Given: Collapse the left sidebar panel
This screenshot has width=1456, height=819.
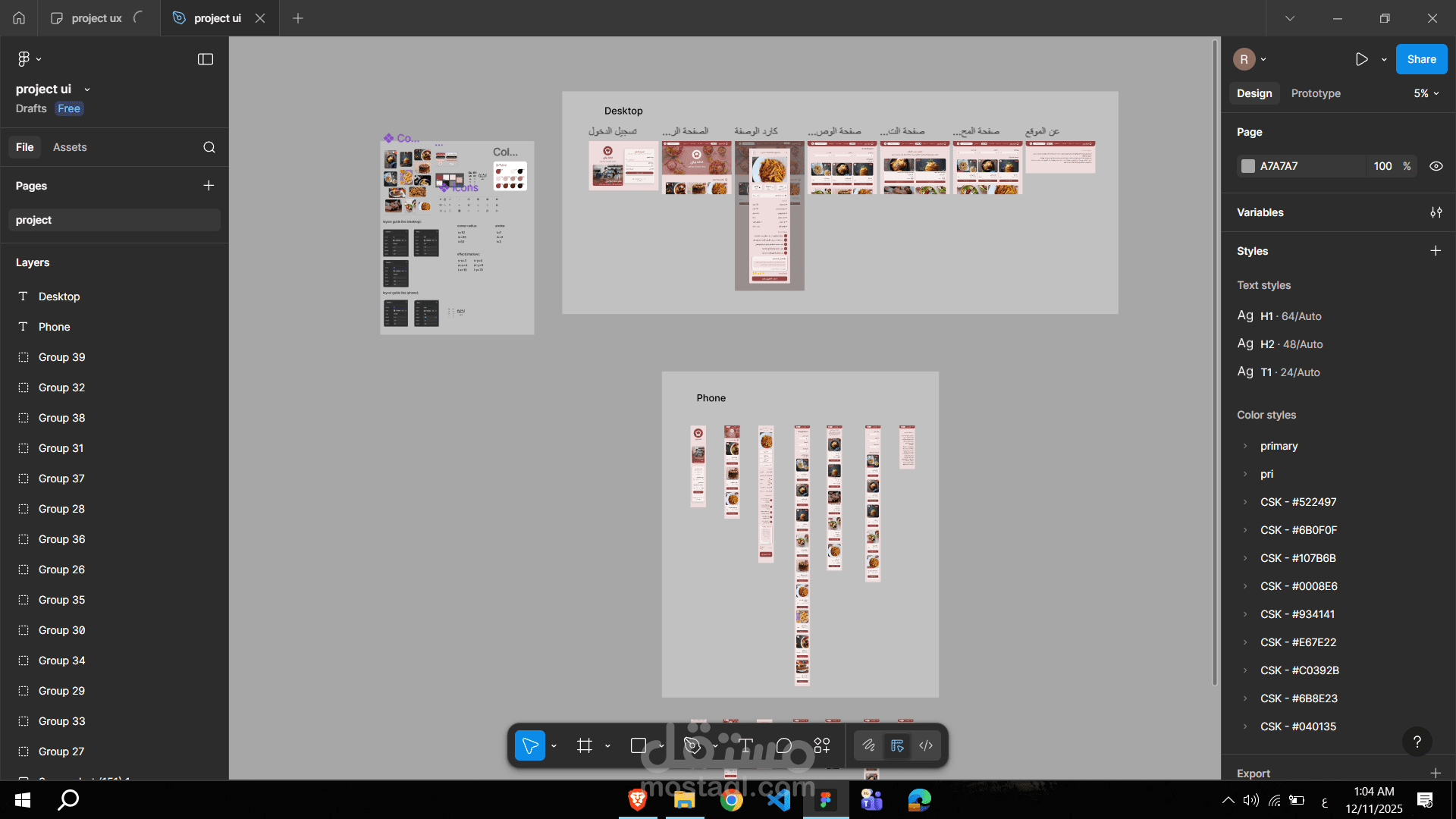Looking at the screenshot, I should (x=205, y=58).
